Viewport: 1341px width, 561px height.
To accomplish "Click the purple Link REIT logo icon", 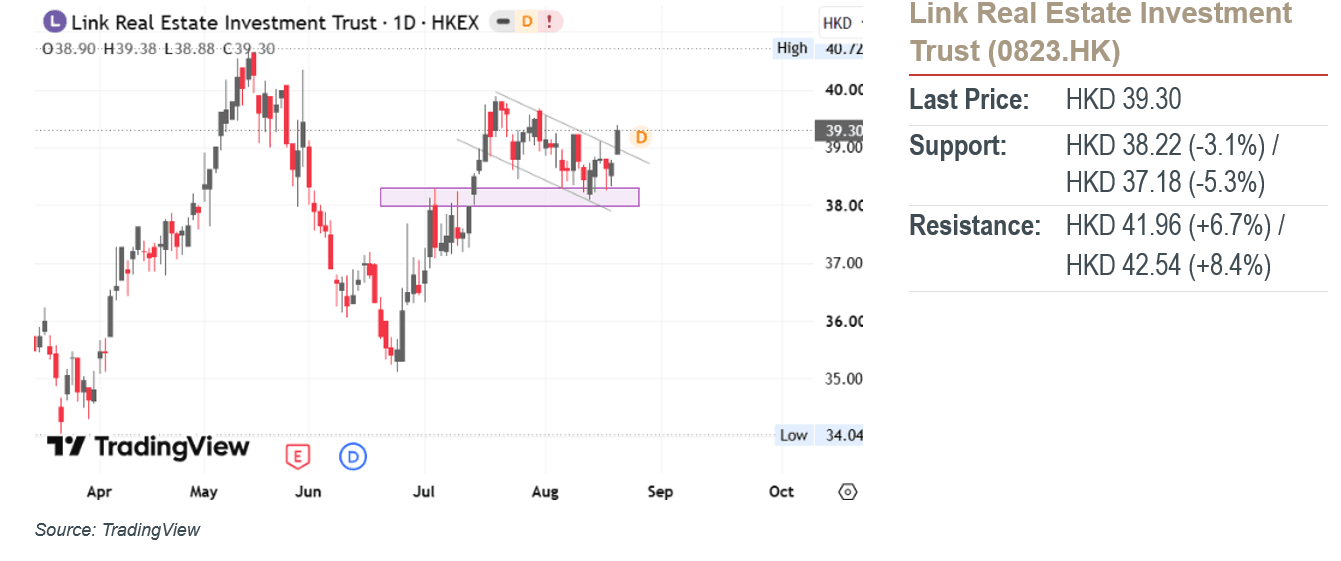I will [56, 21].
